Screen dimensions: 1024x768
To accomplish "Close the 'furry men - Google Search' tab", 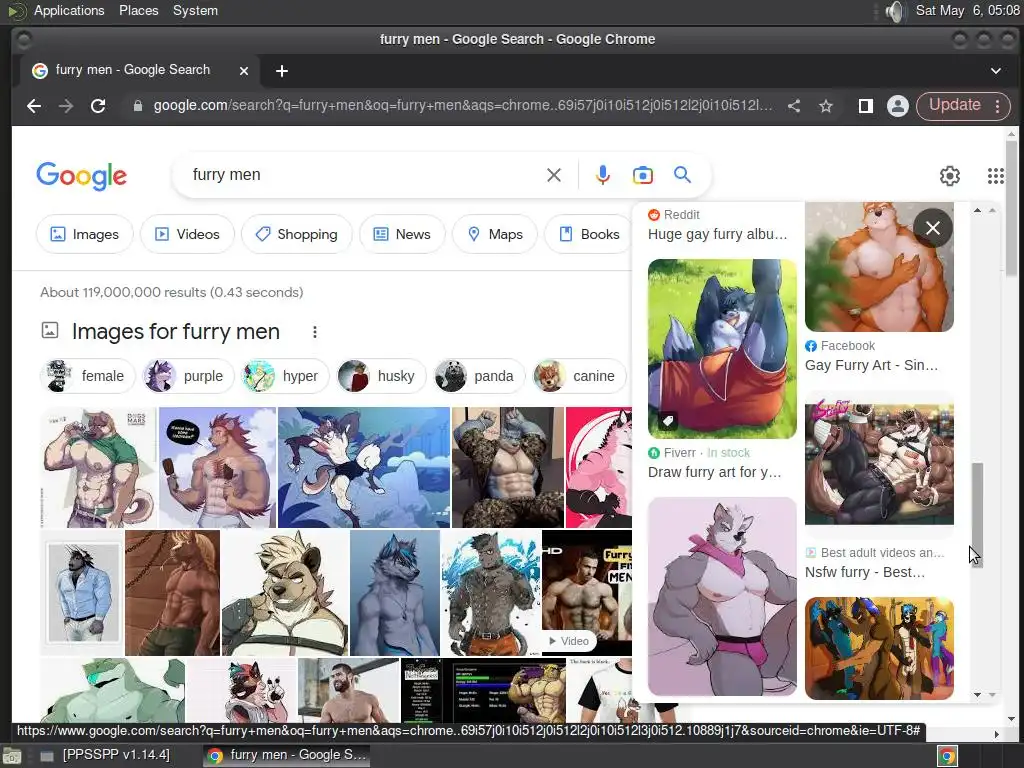I will tap(244, 71).
